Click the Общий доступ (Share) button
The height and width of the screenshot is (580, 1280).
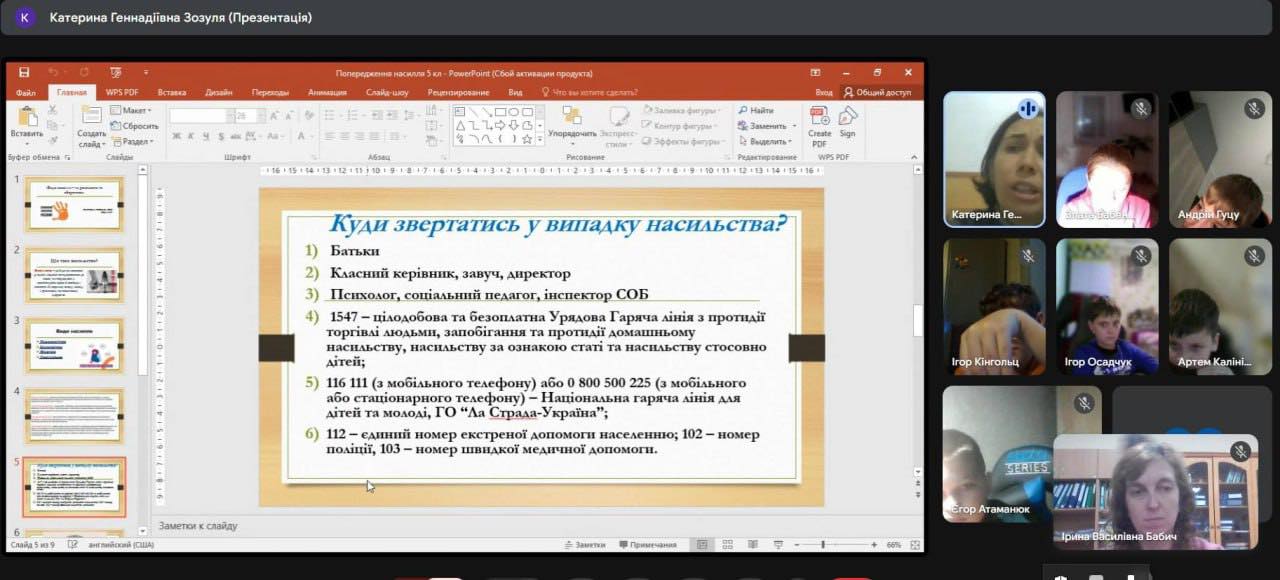pos(876,92)
